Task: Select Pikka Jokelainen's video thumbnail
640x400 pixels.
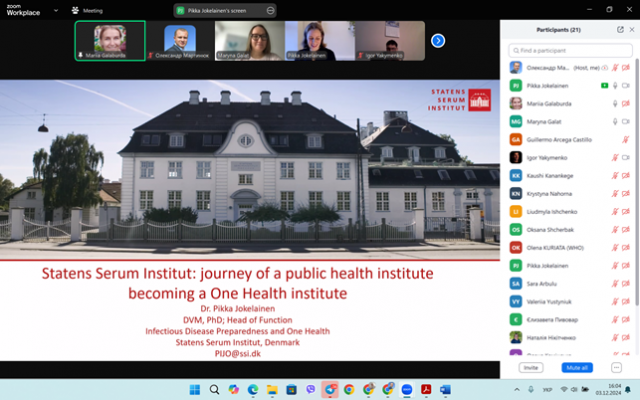Action: coord(320,41)
